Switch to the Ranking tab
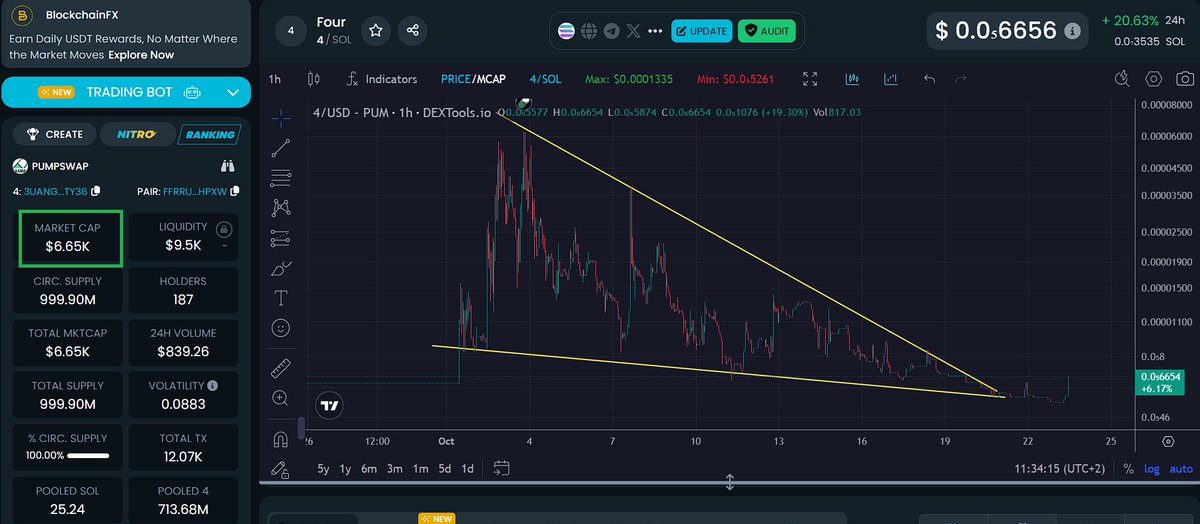The width and height of the screenshot is (1200, 524). [209, 134]
